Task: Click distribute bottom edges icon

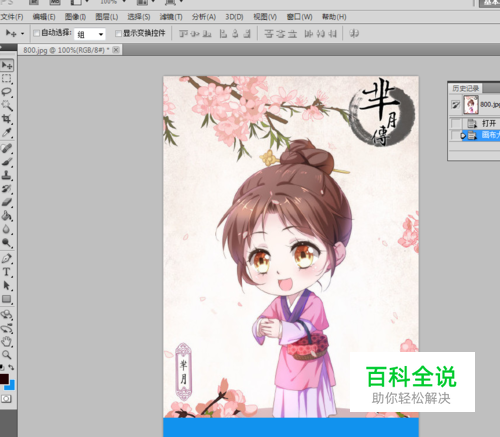Action: tap(292, 34)
